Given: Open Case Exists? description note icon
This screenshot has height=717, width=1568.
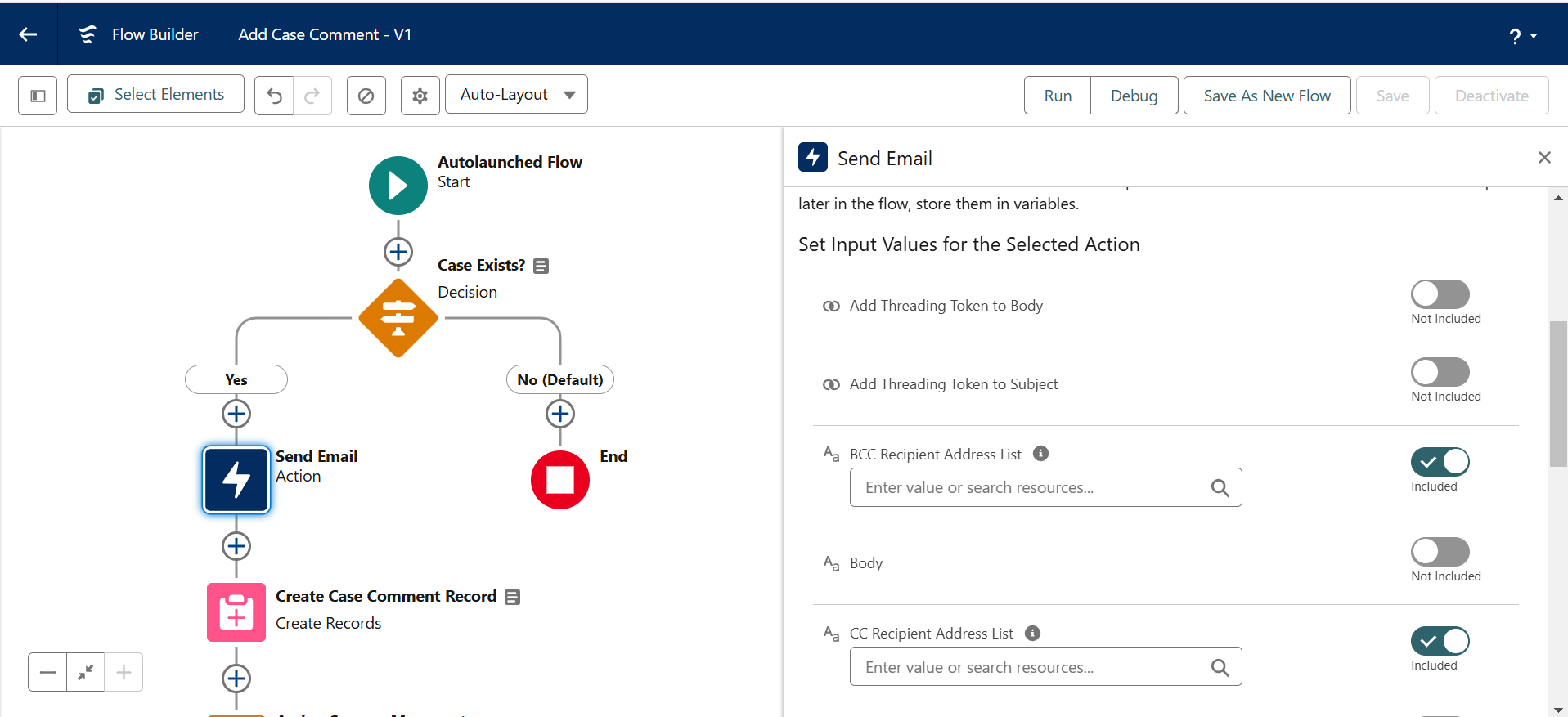Looking at the screenshot, I should coord(541,266).
